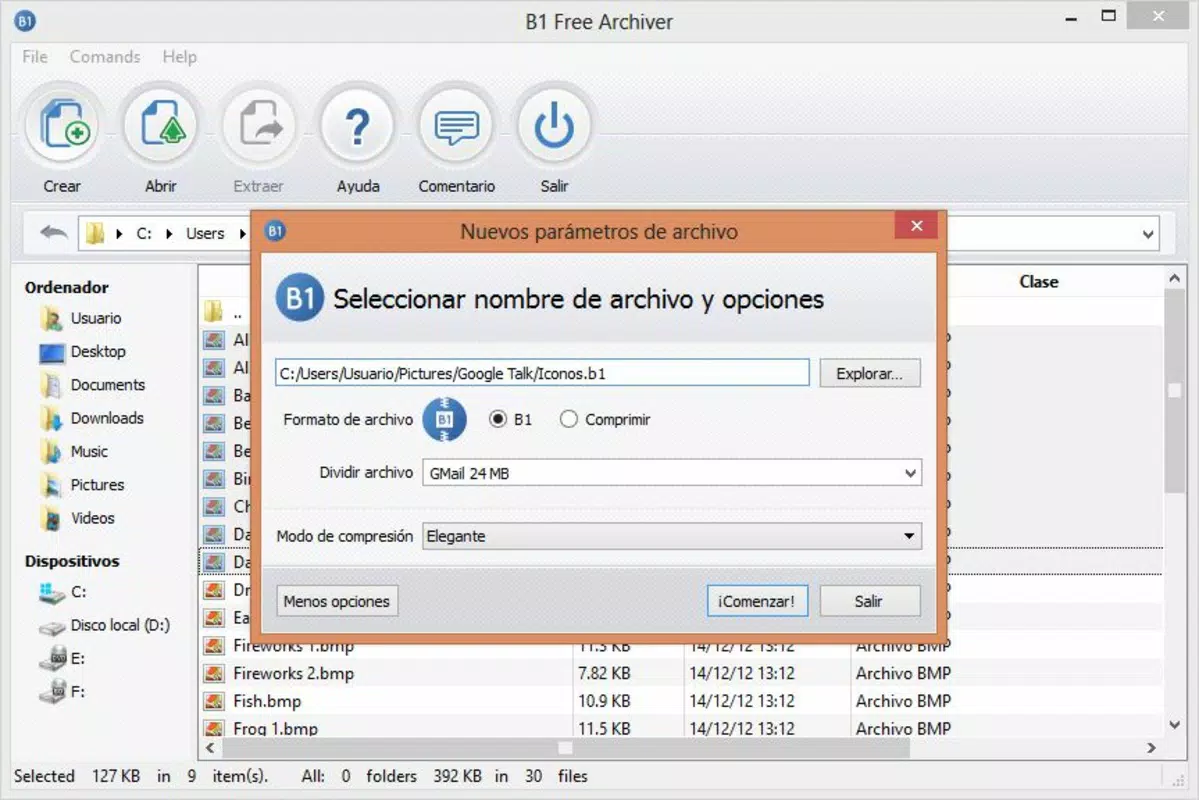The image size is (1199, 800).
Task: Click the B1 logo in dialog title bar
Action: coord(275,230)
